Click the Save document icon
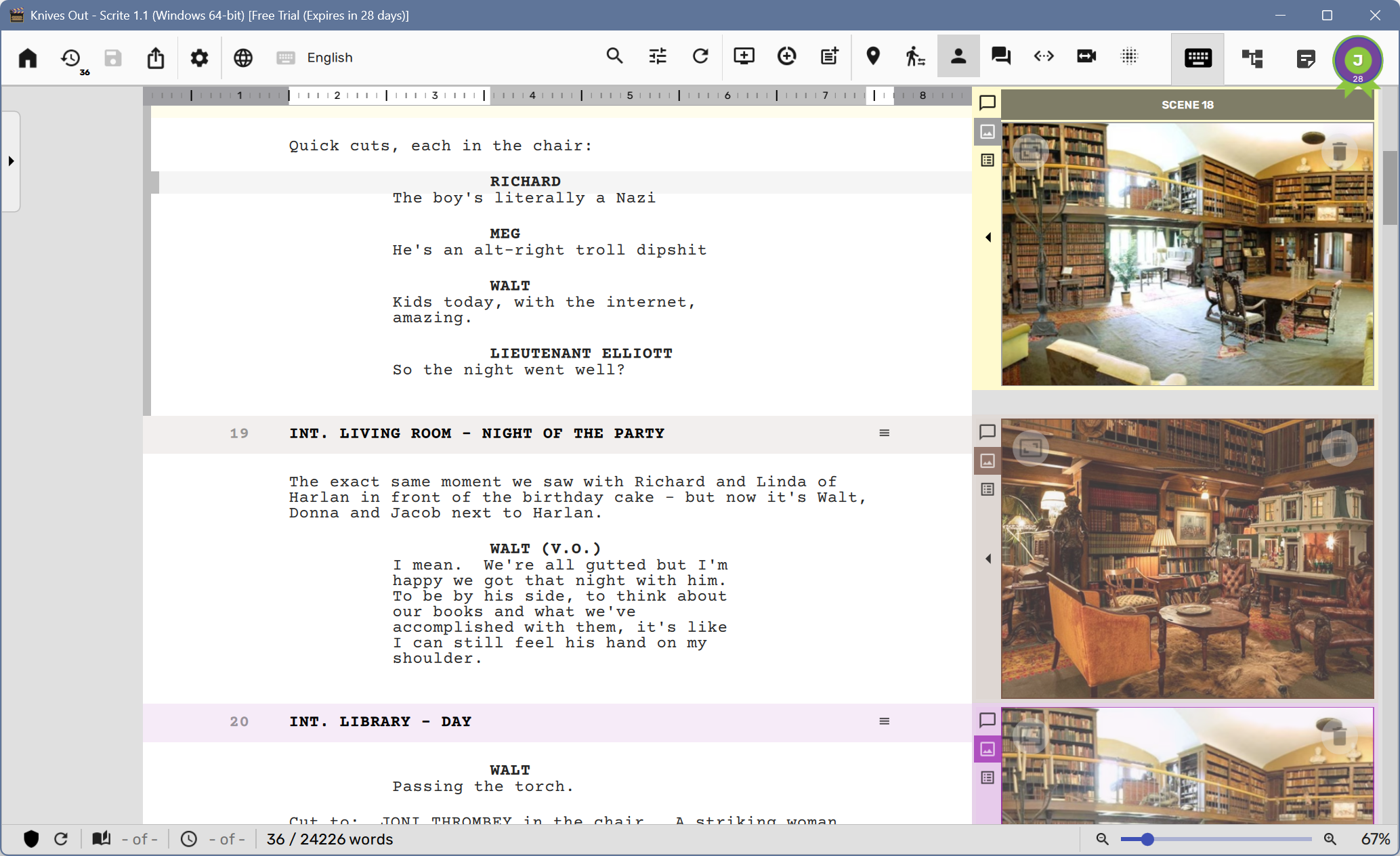Screen dimensions: 1400x856 pyautogui.click(x=113, y=58)
